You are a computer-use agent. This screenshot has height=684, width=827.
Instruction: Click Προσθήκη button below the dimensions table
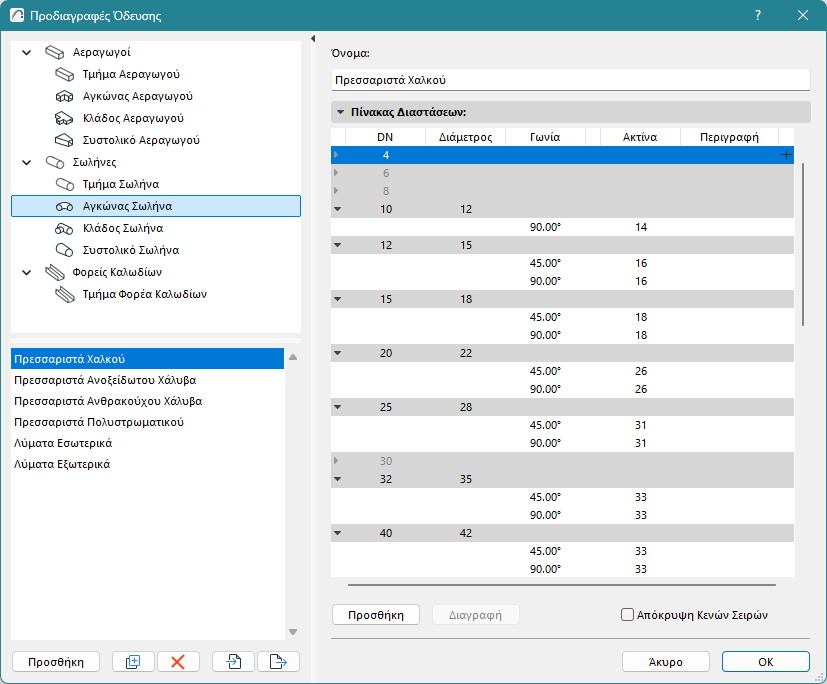375,615
